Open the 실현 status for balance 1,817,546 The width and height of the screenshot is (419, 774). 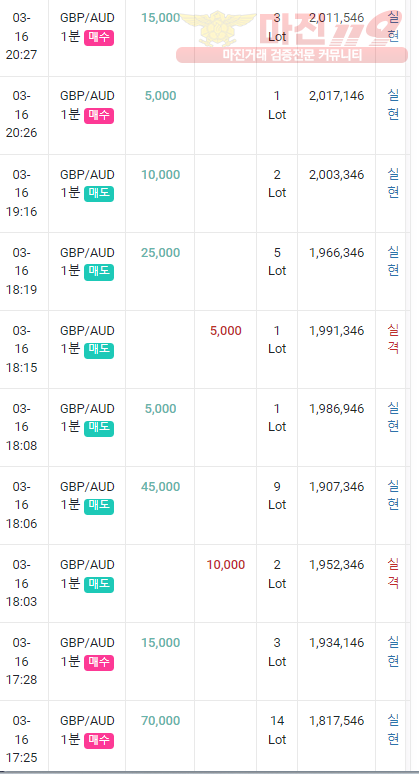pos(393,730)
